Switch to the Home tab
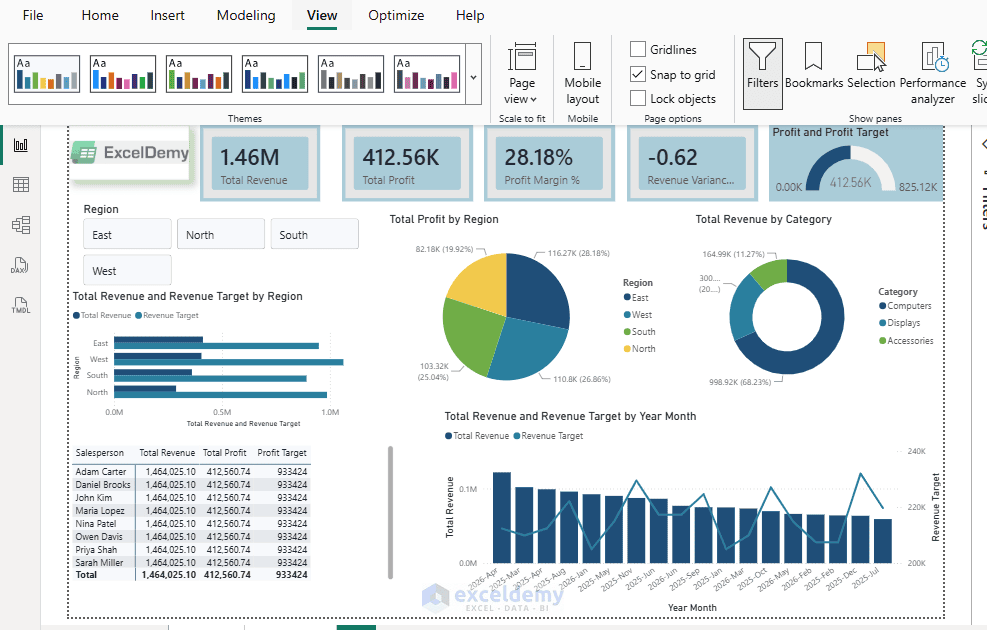Image resolution: width=987 pixels, height=630 pixels. pos(100,15)
